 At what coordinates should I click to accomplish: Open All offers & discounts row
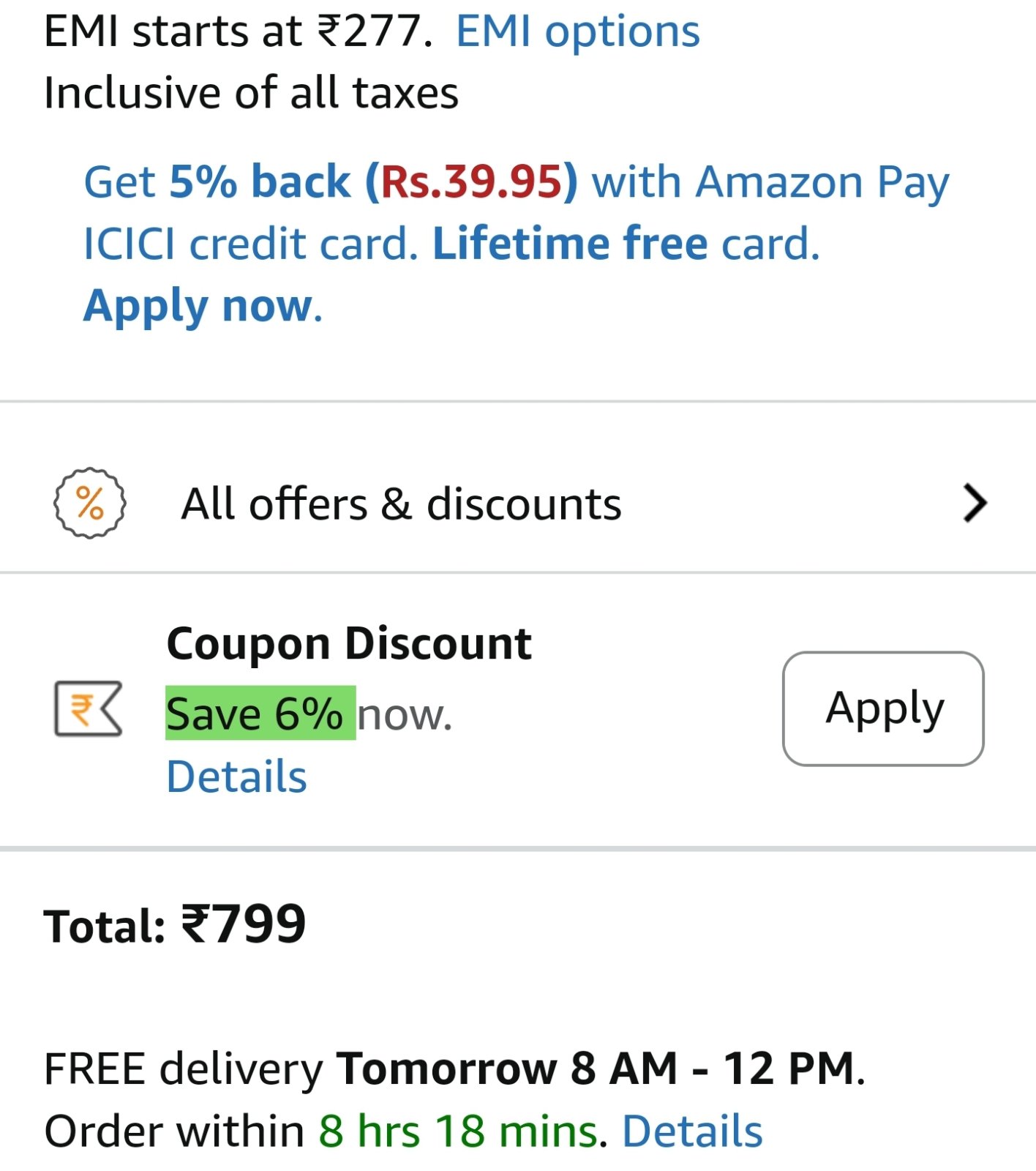[x=518, y=504]
